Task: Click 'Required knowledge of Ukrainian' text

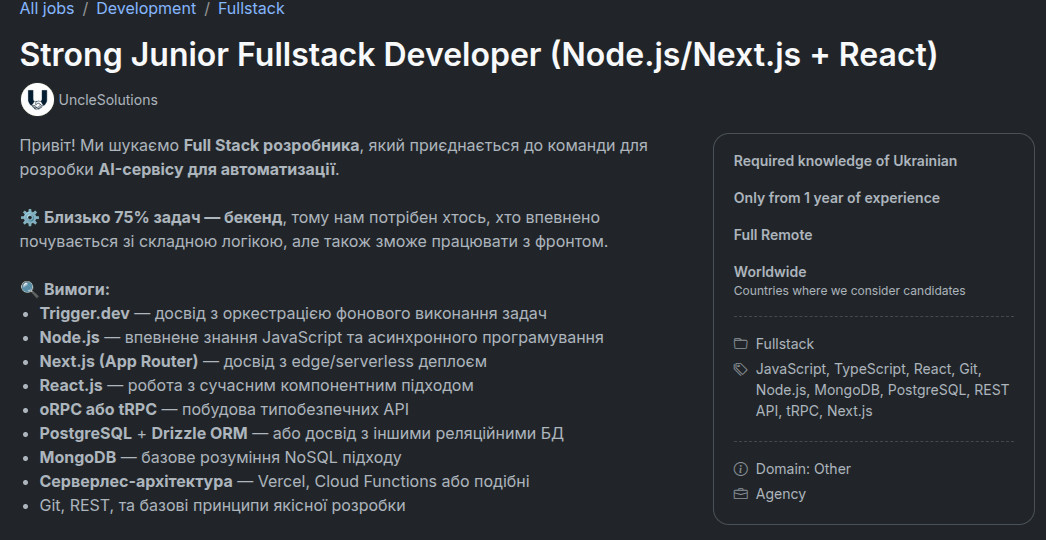Action: click(845, 161)
